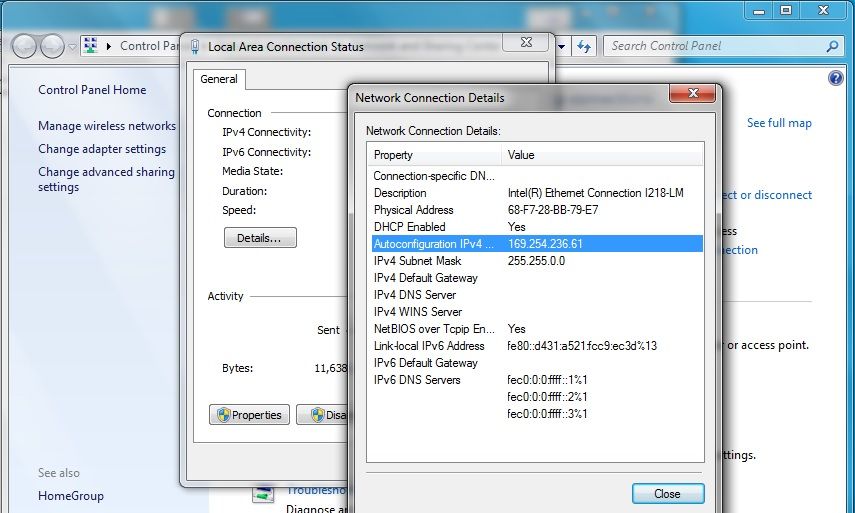Click the 255.255.0.0 value
The height and width of the screenshot is (513, 855).
point(536,261)
